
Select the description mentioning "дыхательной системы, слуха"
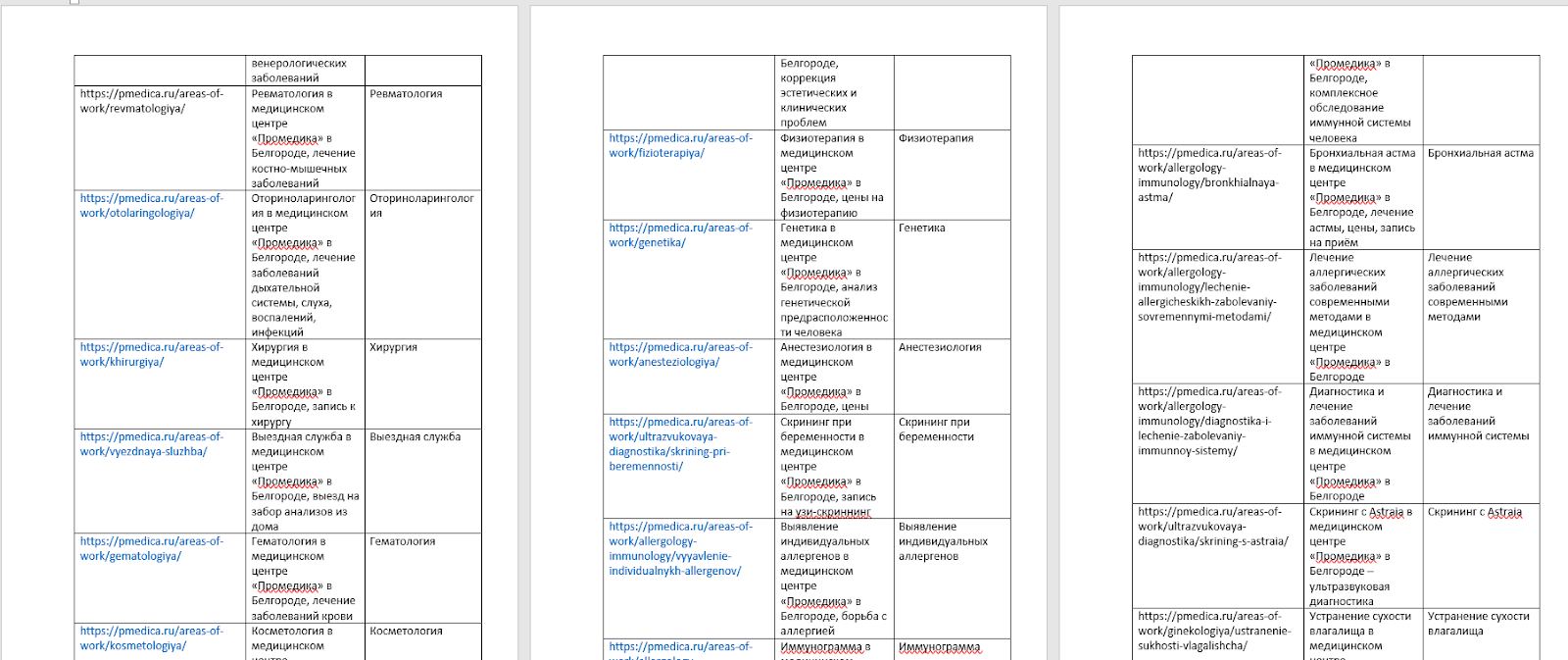(305, 265)
